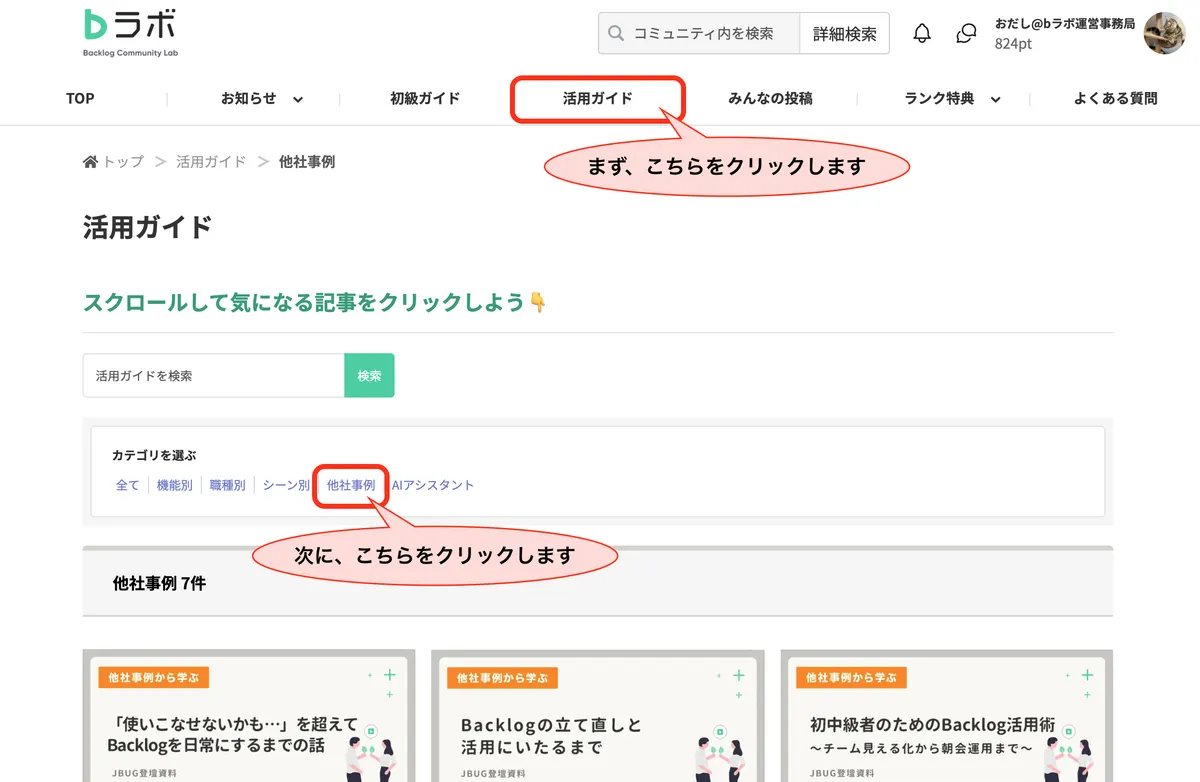Select the 他社事例 category link
The height and width of the screenshot is (782, 1200).
tap(351, 485)
